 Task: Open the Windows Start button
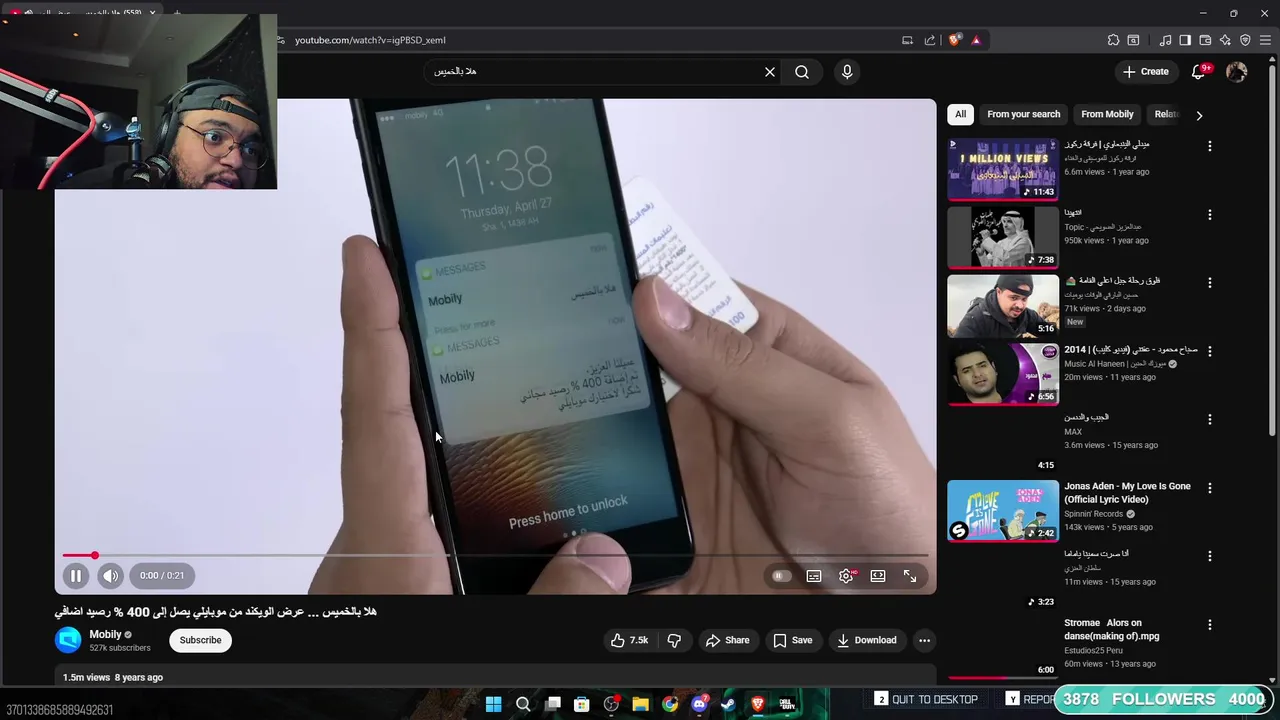pyautogui.click(x=493, y=704)
